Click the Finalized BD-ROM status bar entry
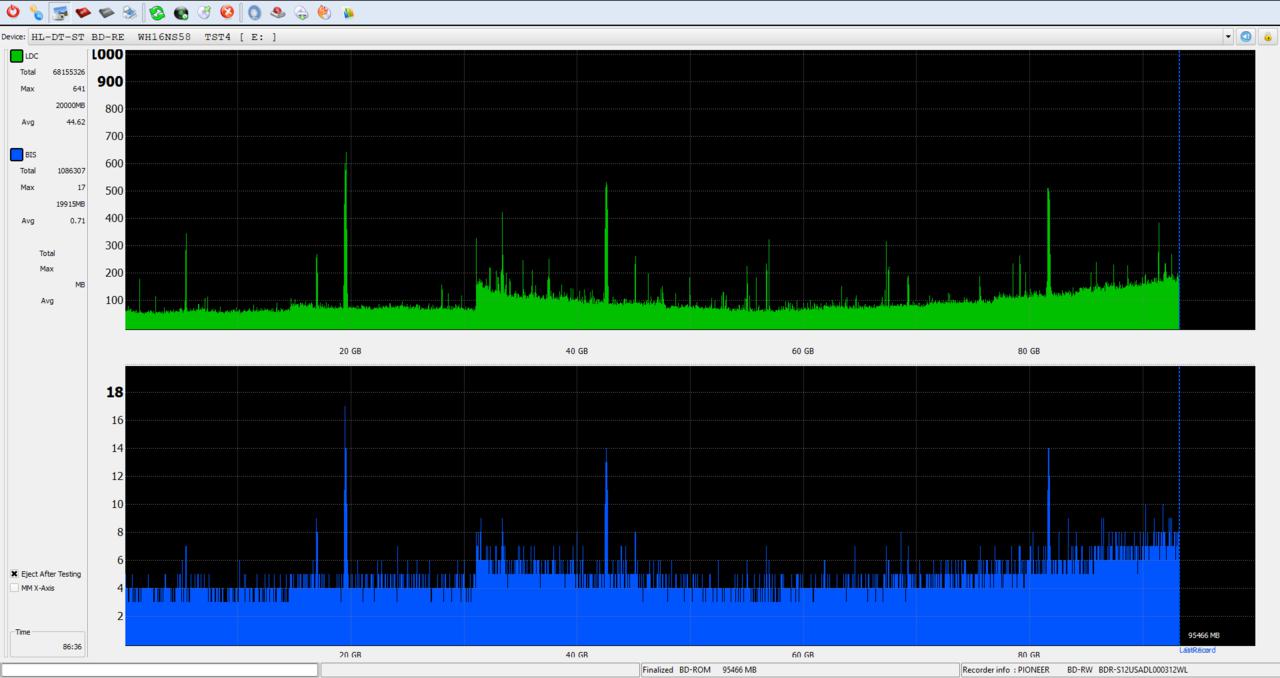 tap(799, 670)
